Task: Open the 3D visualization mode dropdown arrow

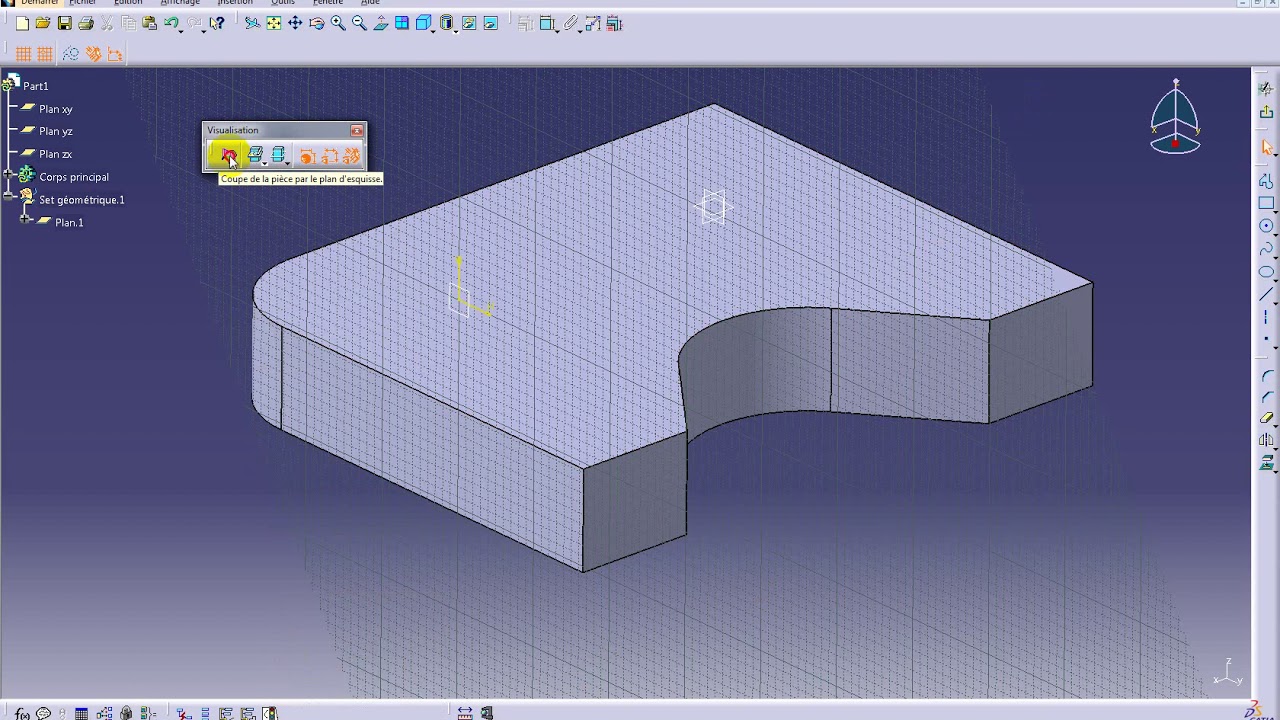Action: 265,163
